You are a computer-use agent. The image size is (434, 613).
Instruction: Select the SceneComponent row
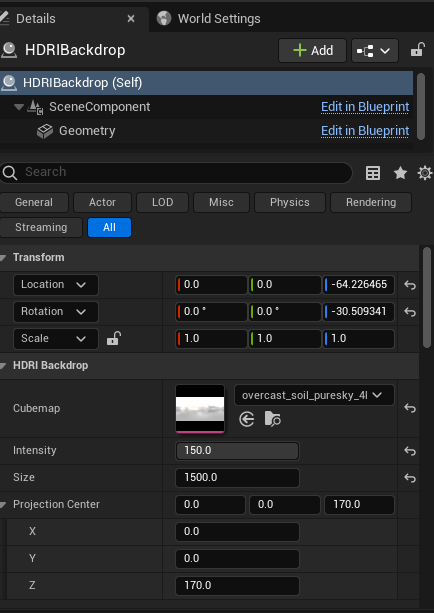point(206,107)
